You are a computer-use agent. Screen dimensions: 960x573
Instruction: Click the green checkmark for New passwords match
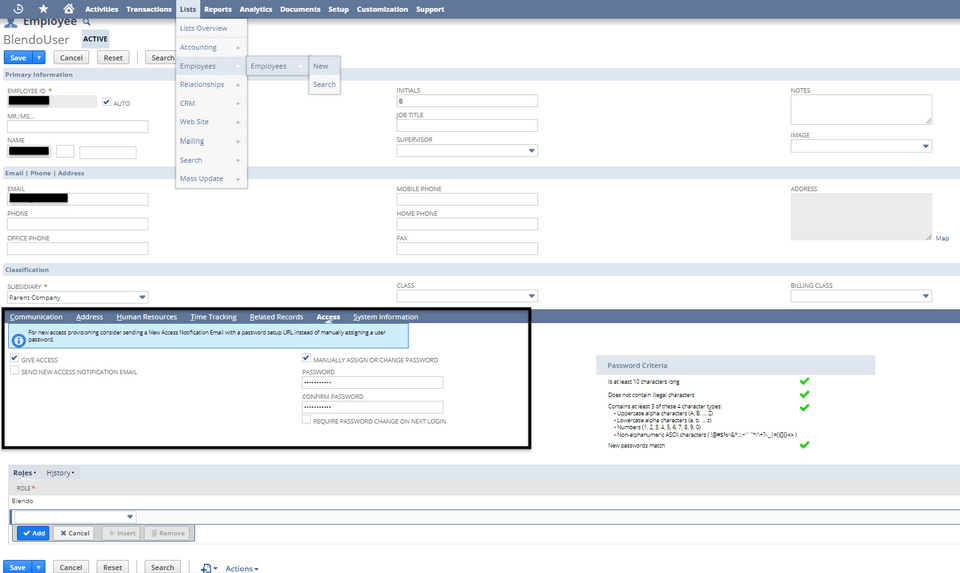click(x=804, y=444)
